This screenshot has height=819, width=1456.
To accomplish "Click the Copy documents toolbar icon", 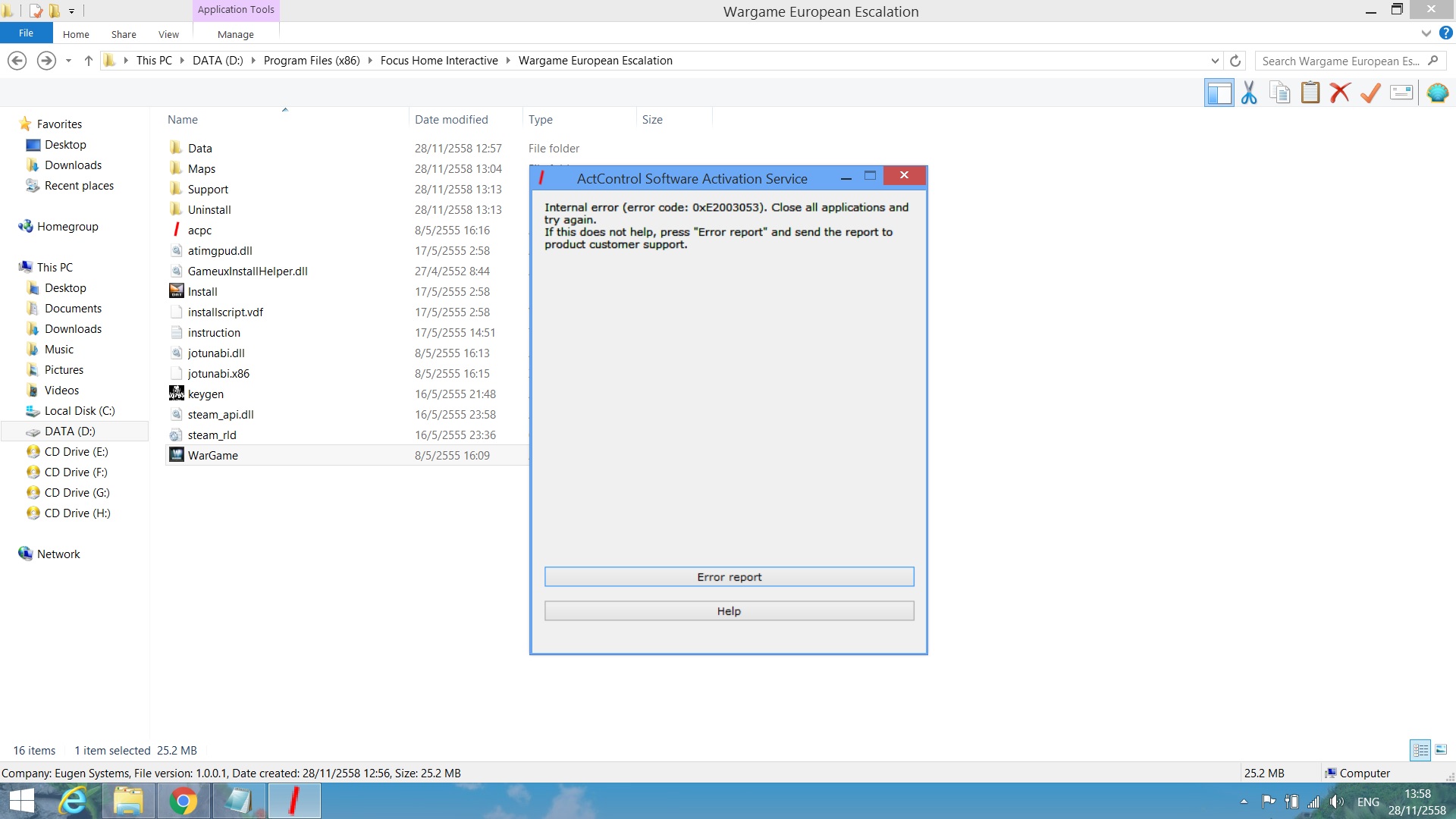I will (x=1280, y=93).
